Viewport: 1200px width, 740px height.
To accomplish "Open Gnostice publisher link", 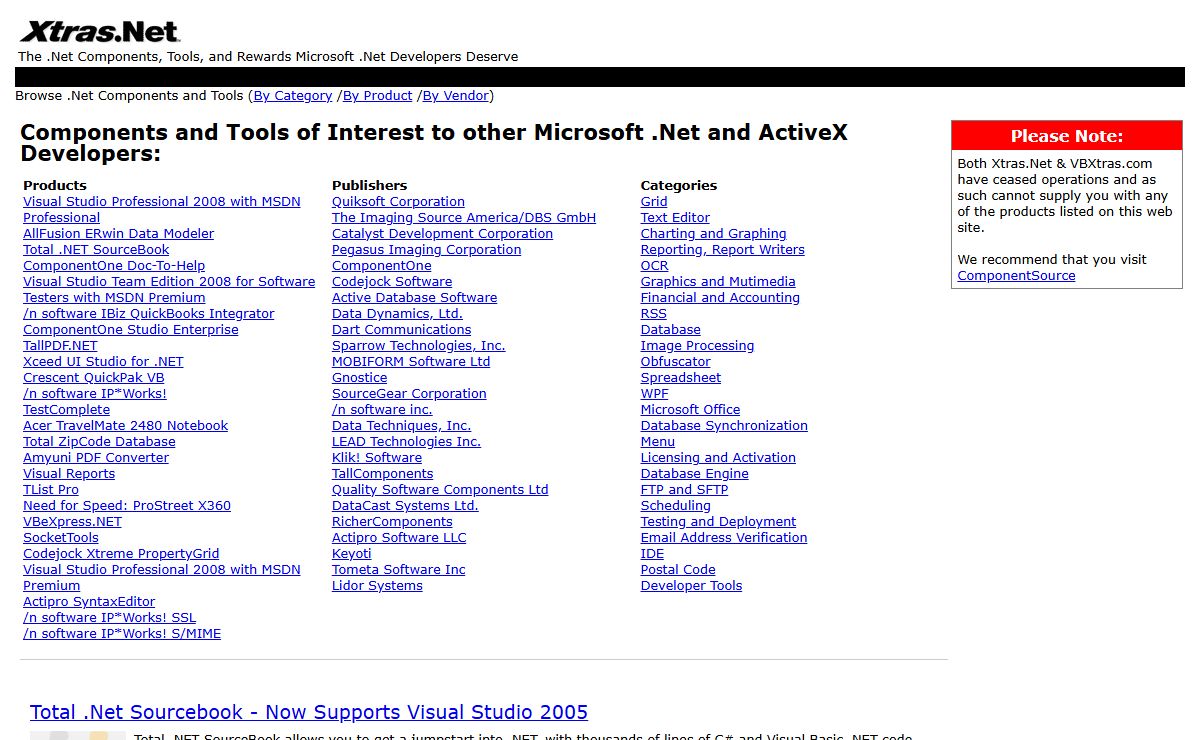I will 359,378.
